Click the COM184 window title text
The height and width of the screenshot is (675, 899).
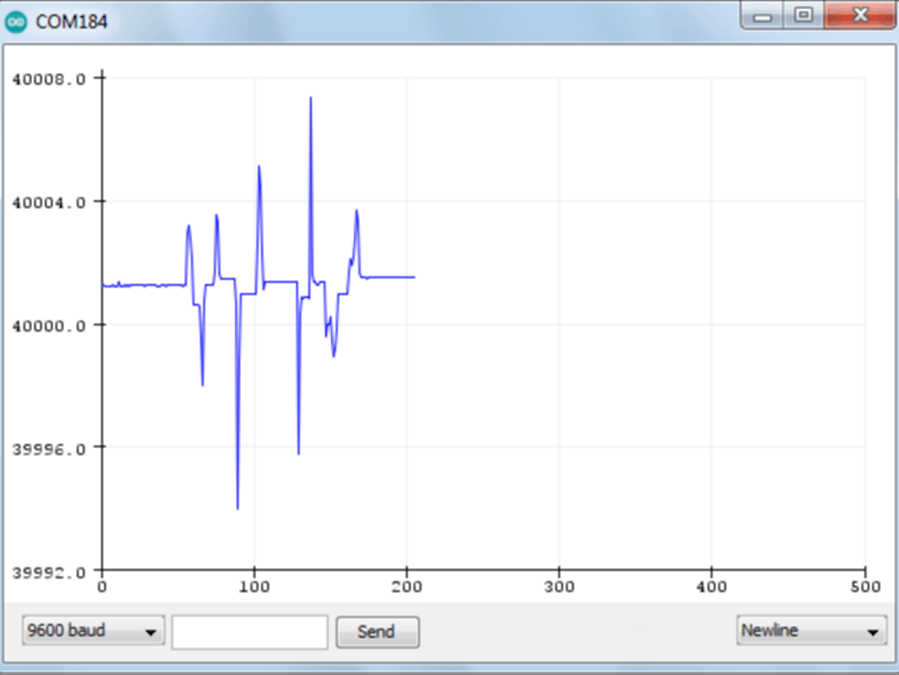72,22
